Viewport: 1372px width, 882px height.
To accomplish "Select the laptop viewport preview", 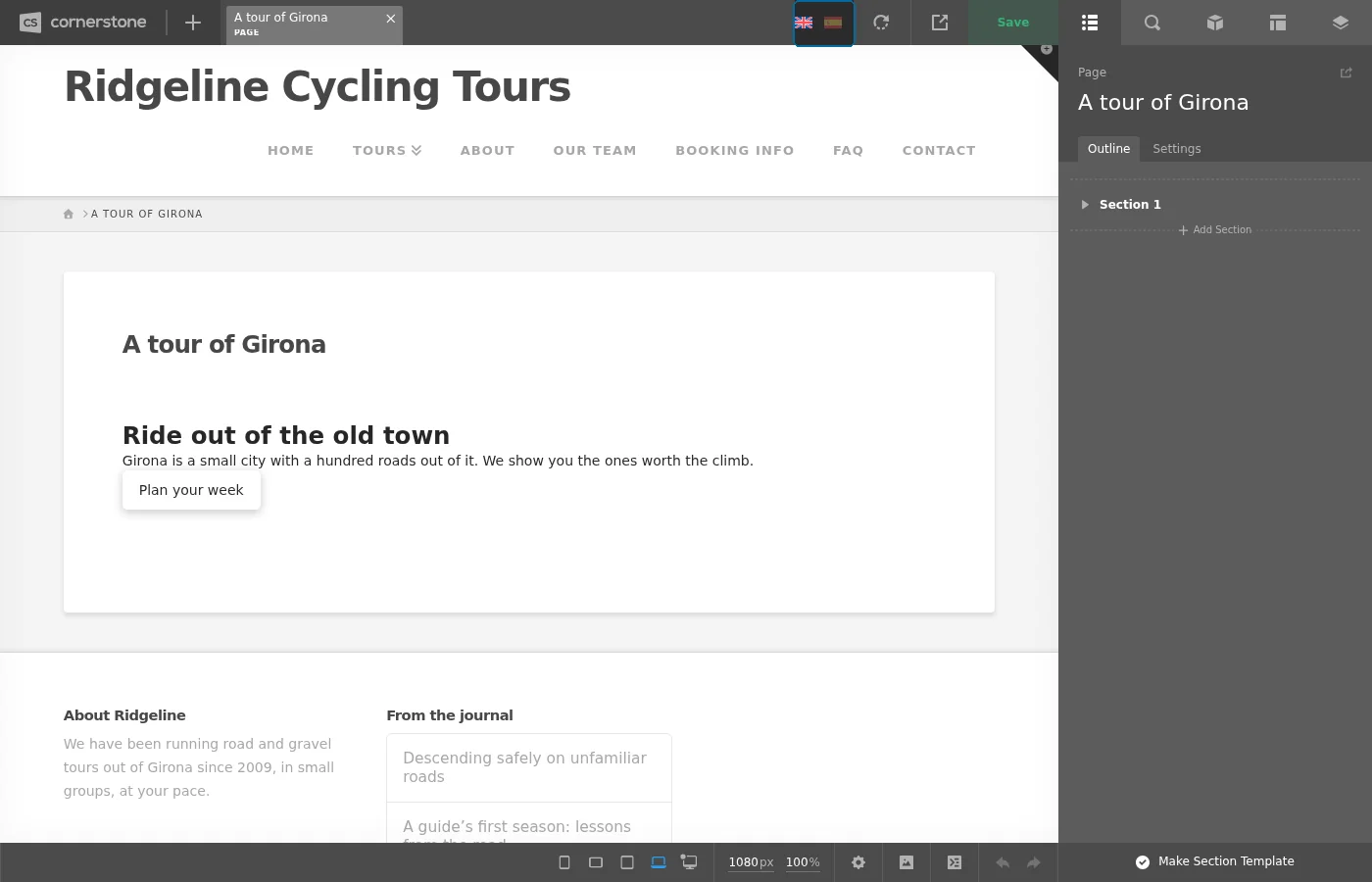I will click(x=659, y=862).
